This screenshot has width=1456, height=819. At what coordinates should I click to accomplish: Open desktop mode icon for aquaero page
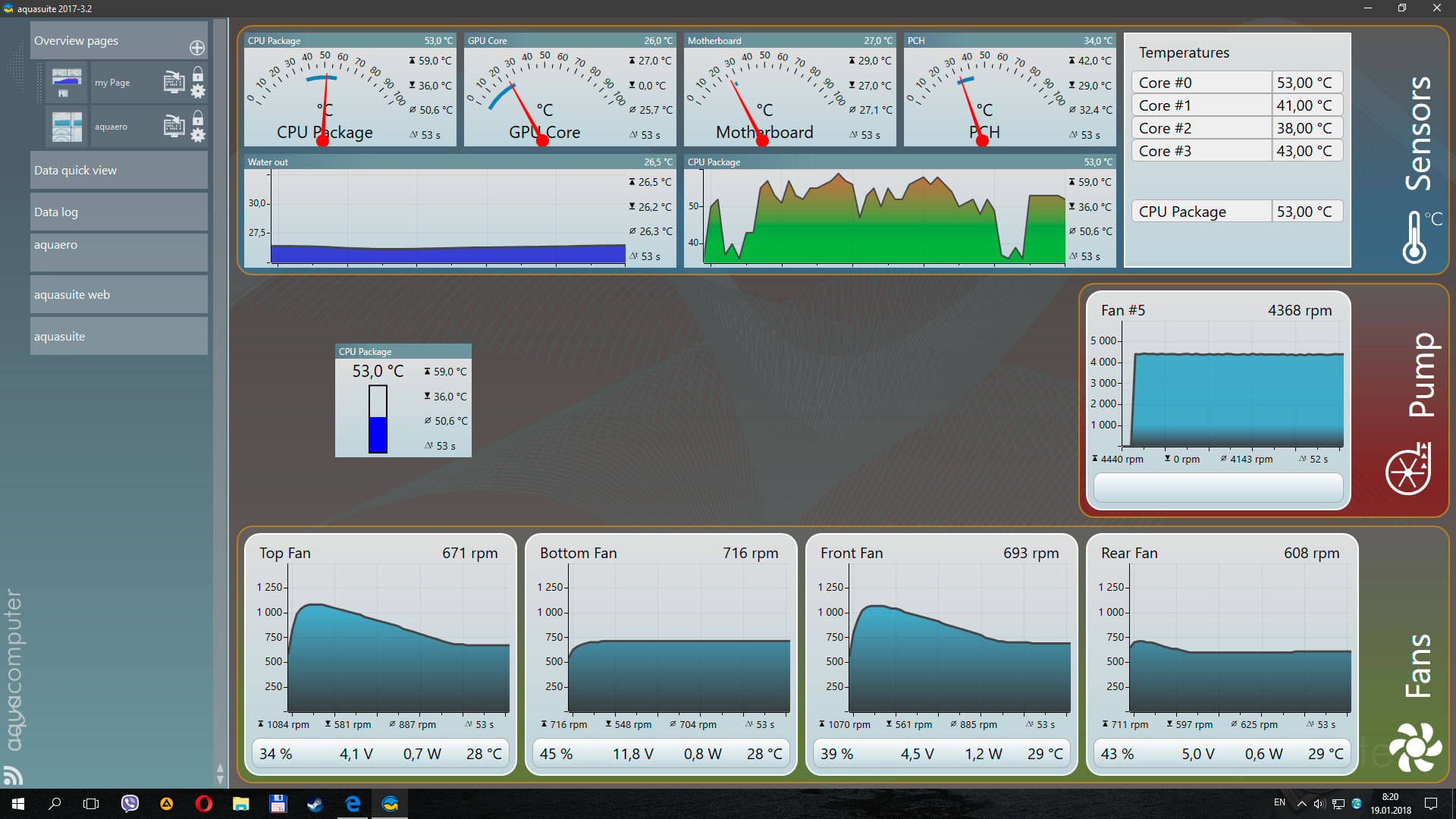point(174,126)
